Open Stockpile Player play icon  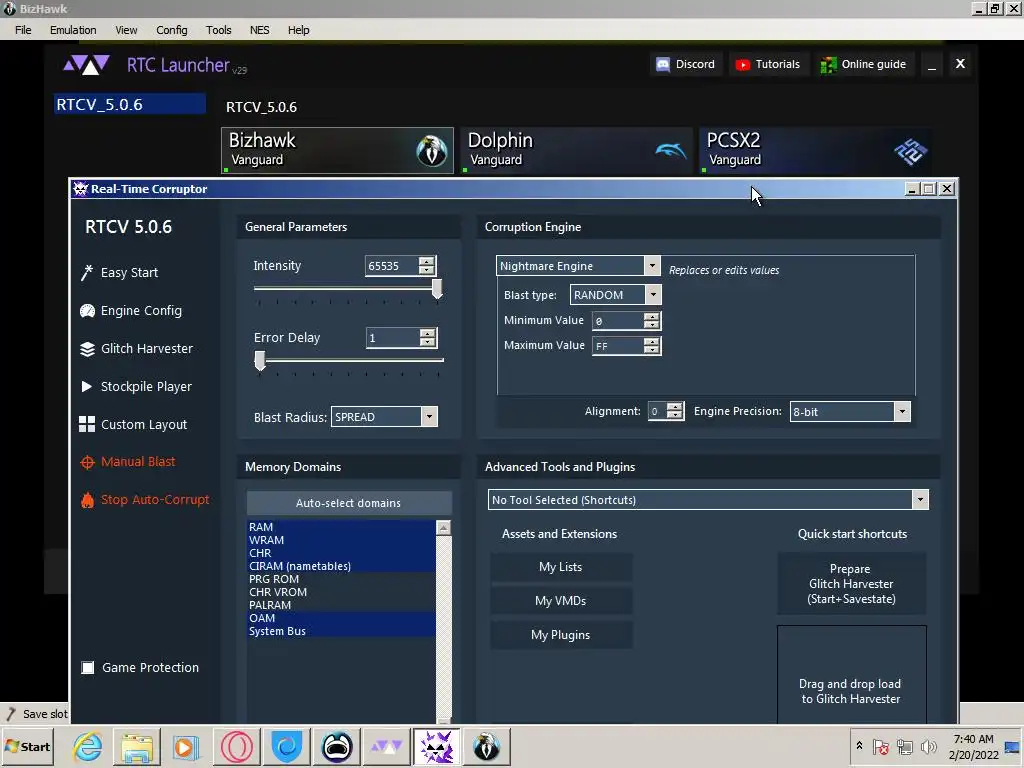(86, 387)
